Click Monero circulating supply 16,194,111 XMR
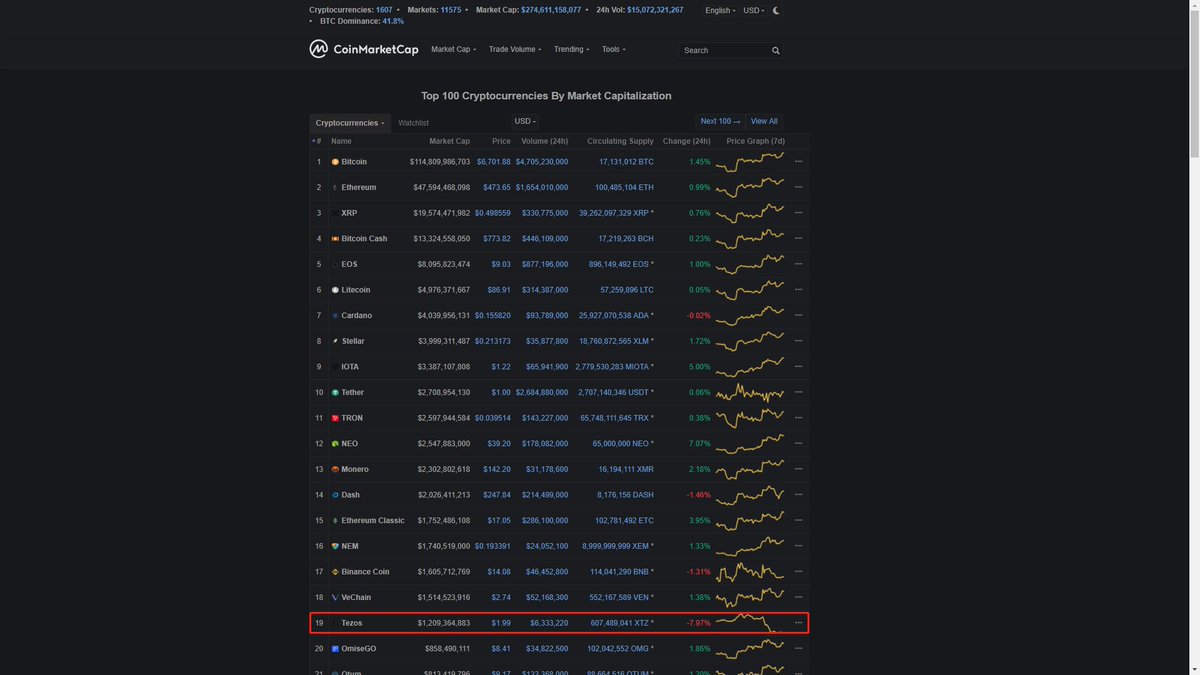The height and width of the screenshot is (675, 1200). point(626,469)
